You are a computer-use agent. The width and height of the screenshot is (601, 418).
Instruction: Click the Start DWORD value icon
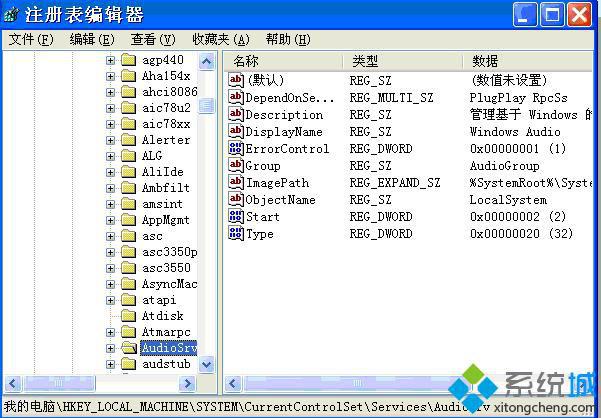pyautogui.click(x=236, y=216)
